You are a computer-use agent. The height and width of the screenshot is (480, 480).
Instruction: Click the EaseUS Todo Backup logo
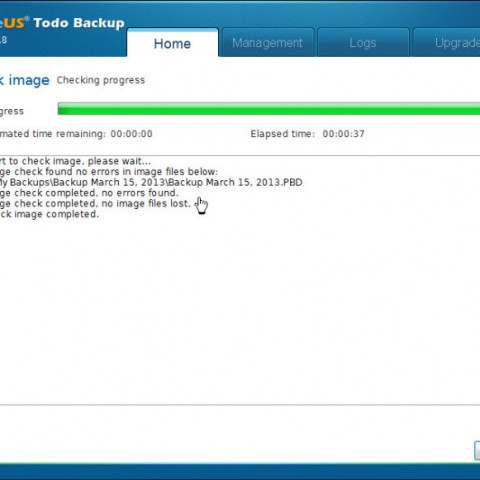point(62,23)
